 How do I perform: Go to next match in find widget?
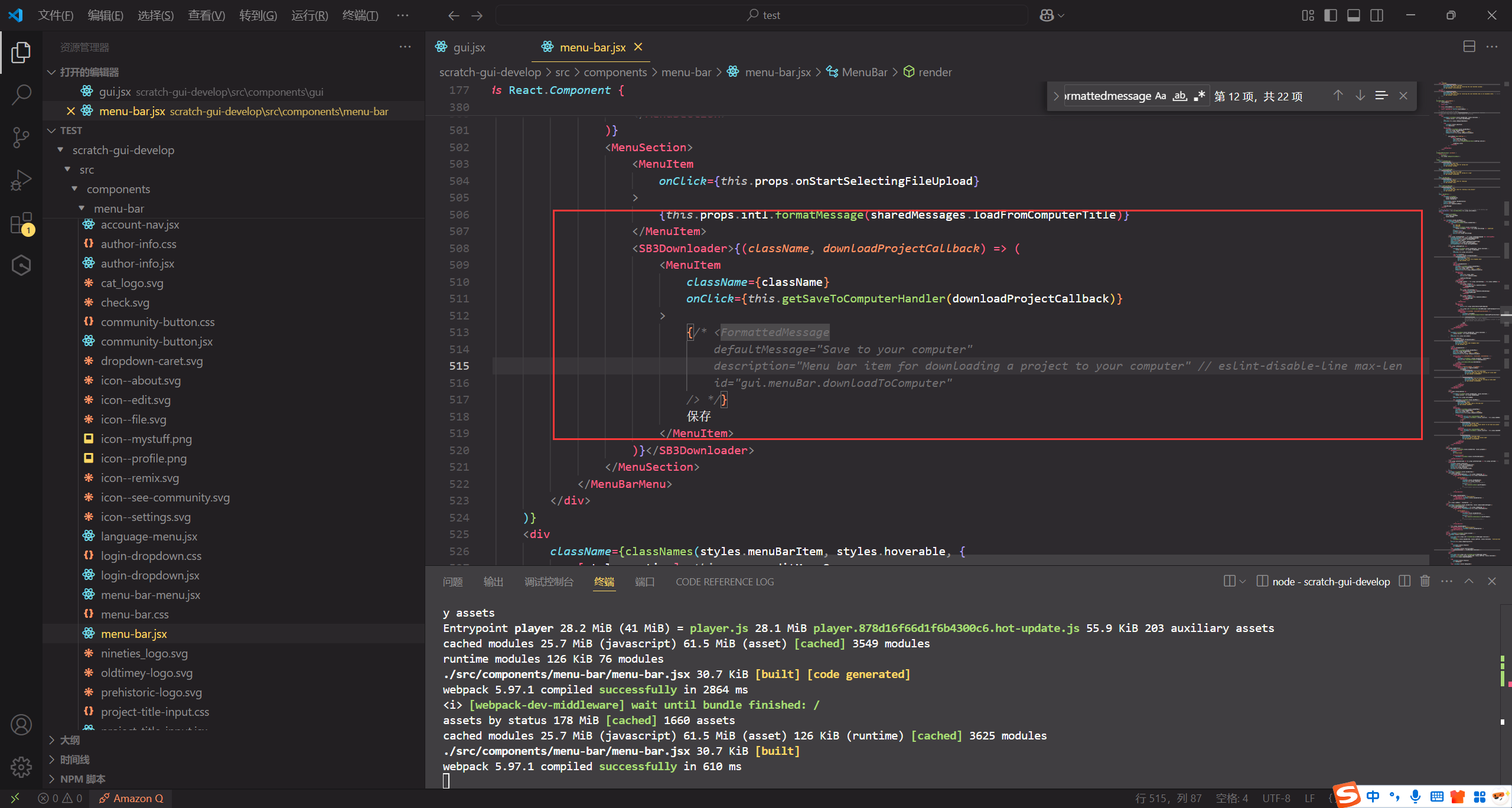[1360, 96]
